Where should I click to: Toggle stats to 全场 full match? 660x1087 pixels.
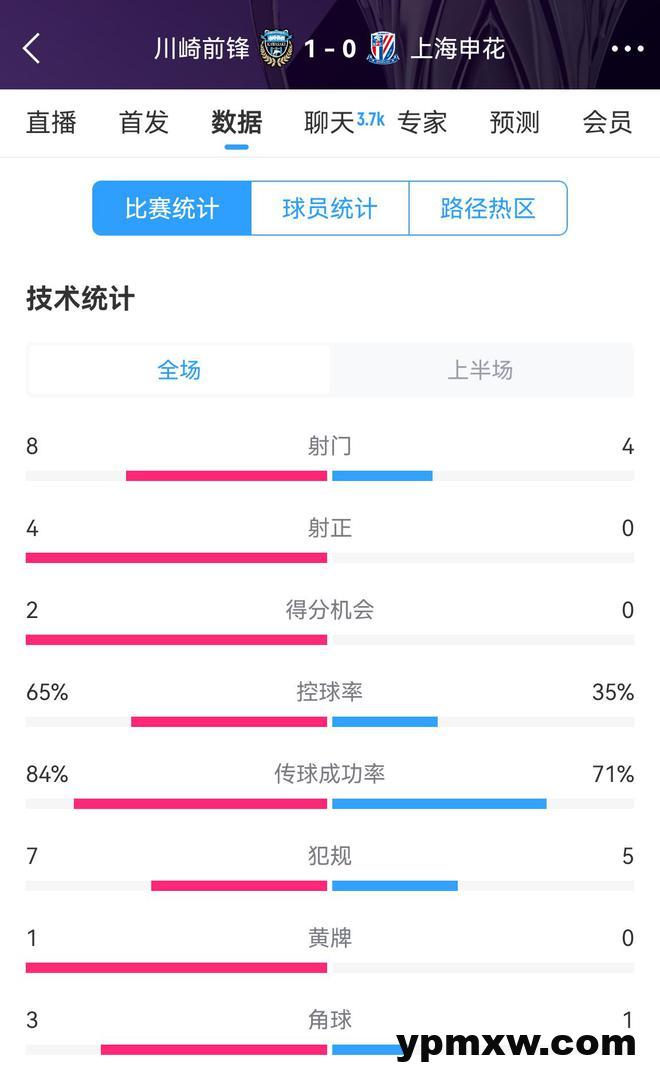tap(180, 370)
